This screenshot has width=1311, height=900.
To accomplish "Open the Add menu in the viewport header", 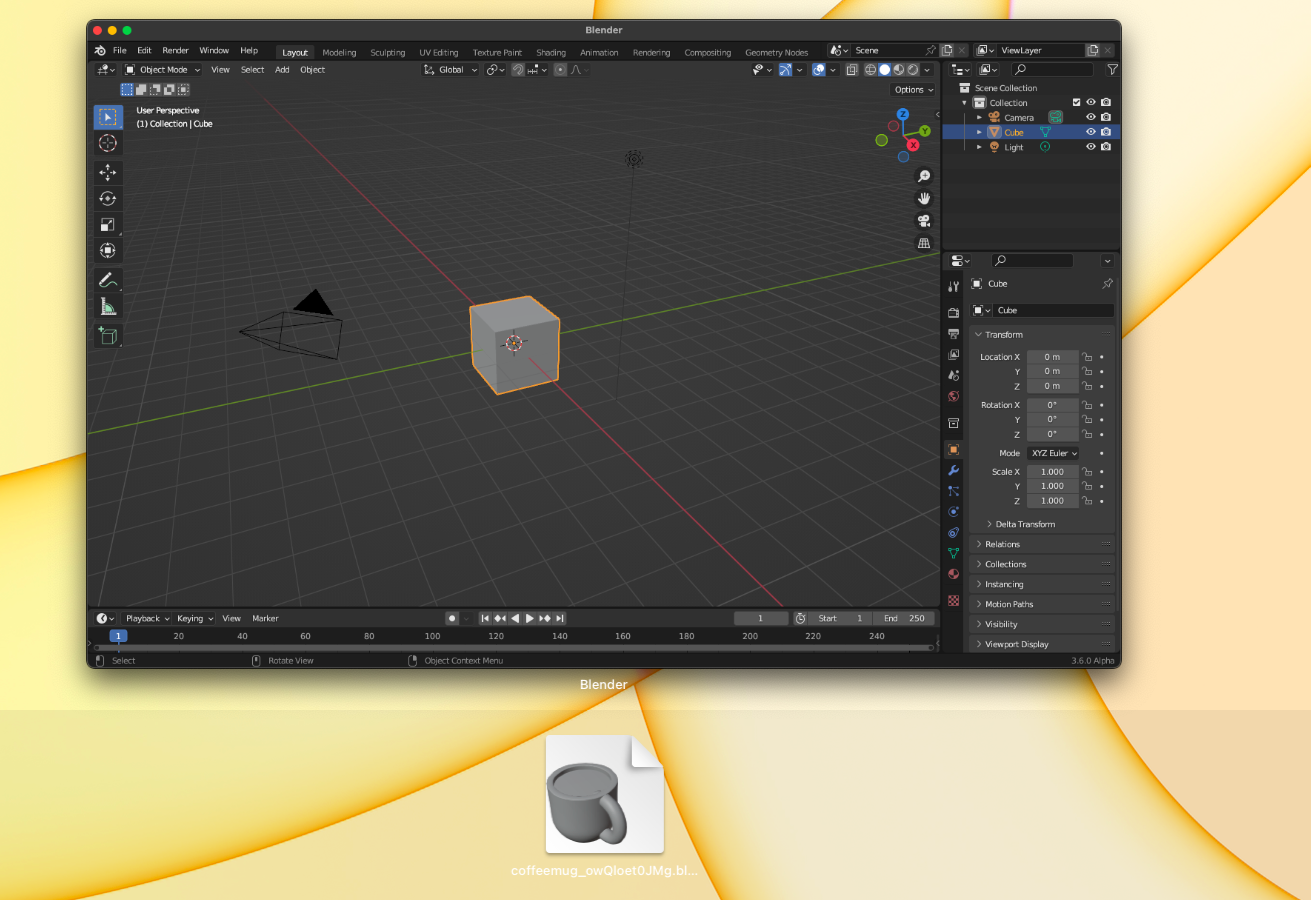I will coord(282,70).
